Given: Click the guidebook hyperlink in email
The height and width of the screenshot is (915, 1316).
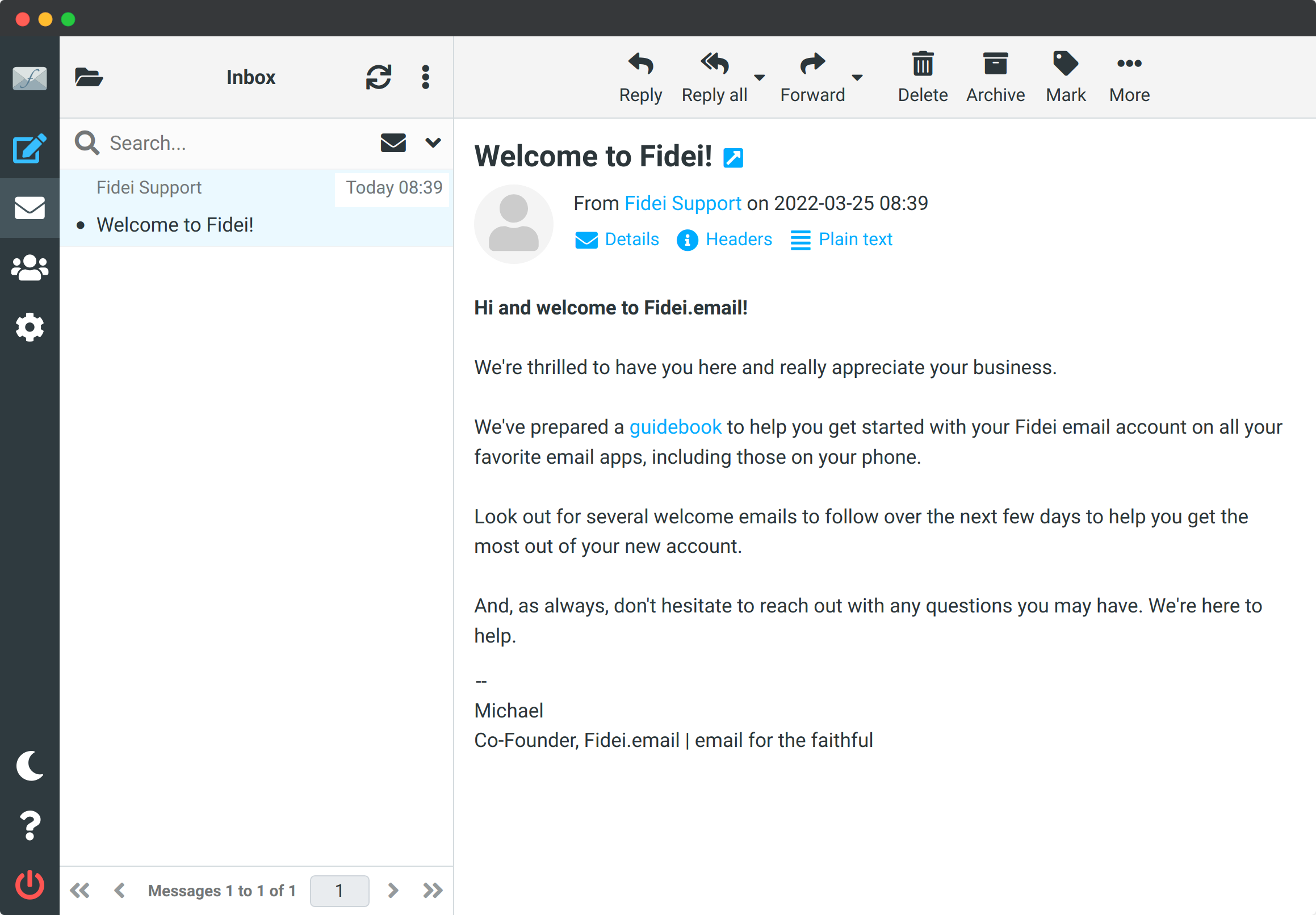Looking at the screenshot, I should pos(676,428).
